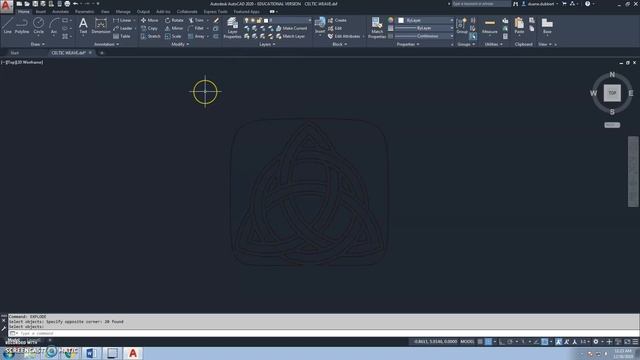Toggle snap mode in status bar
Viewport: 640px width, 360px height.
pyautogui.click(x=488, y=342)
